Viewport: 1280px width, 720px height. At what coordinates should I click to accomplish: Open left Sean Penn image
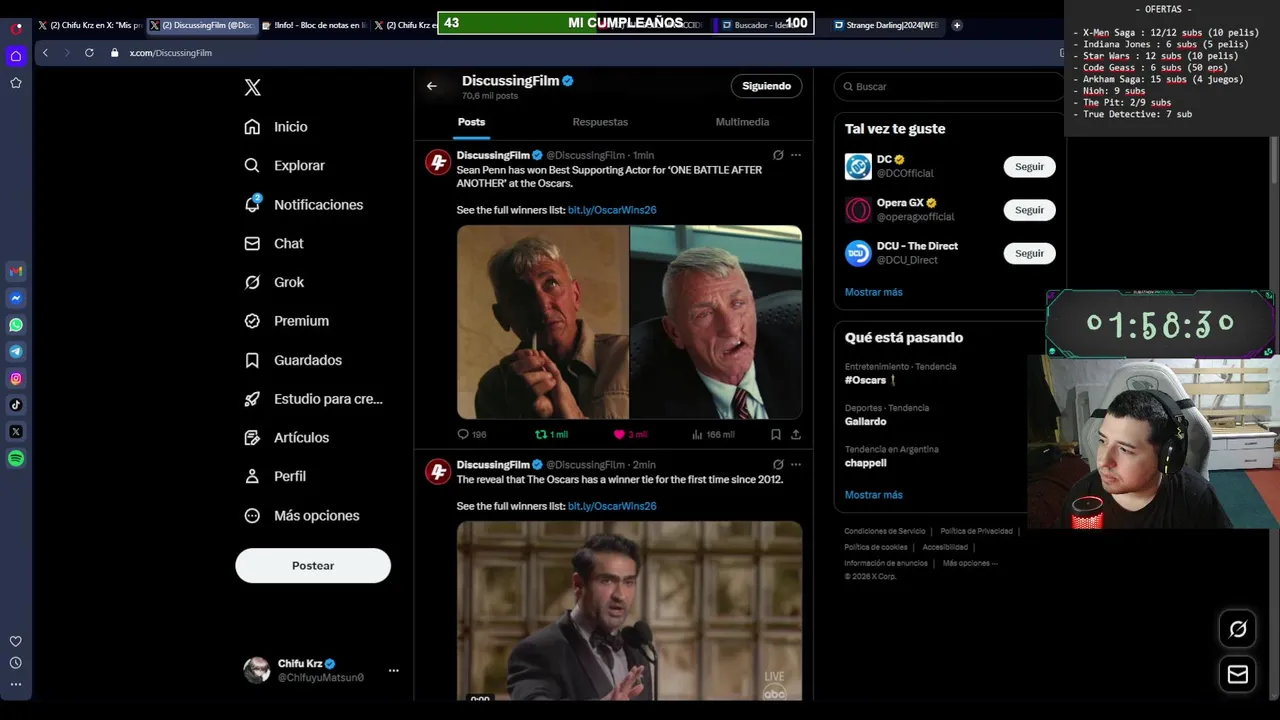click(x=543, y=322)
